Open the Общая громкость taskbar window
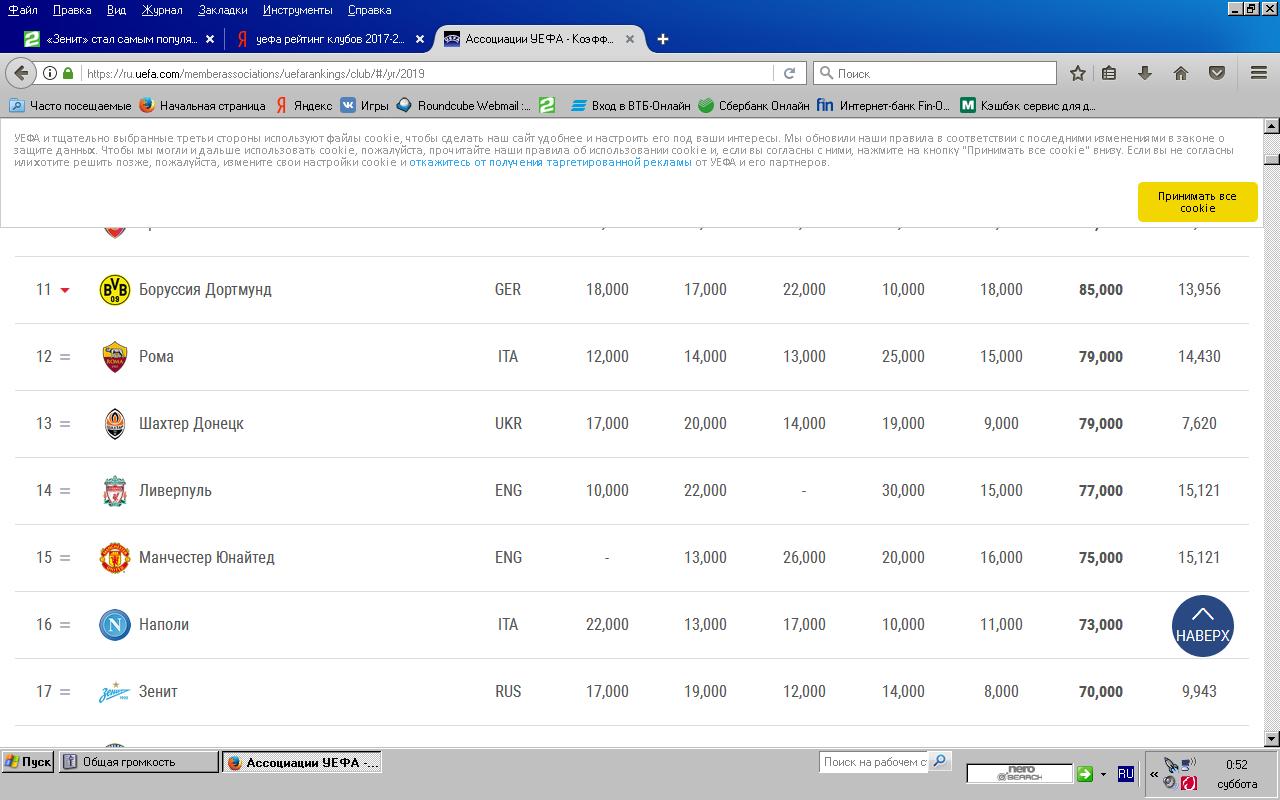This screenshot has height=800, width=1280. [138, 762]
